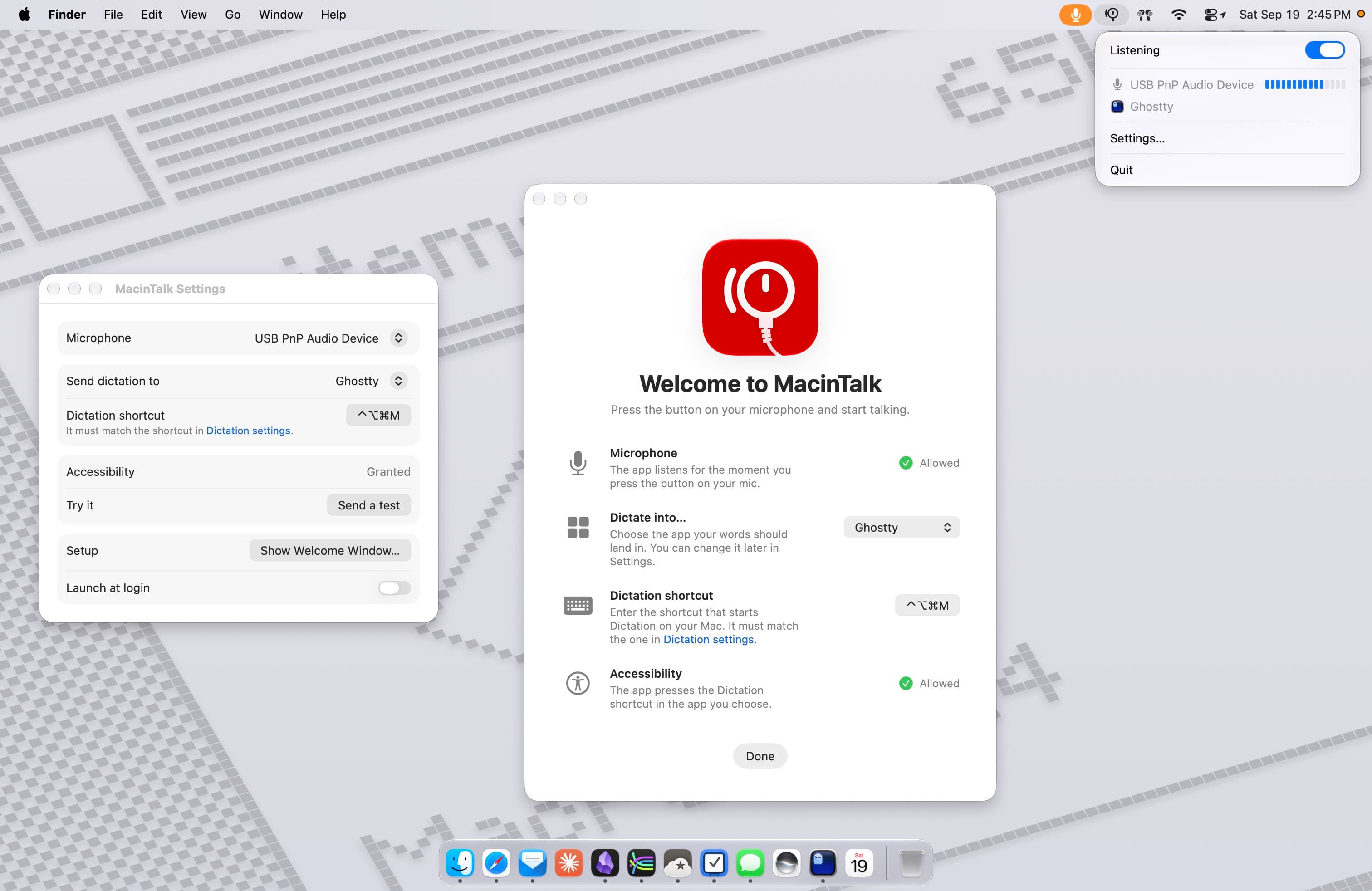Open the Ghostty terminal in the Dock

(823, 863)
